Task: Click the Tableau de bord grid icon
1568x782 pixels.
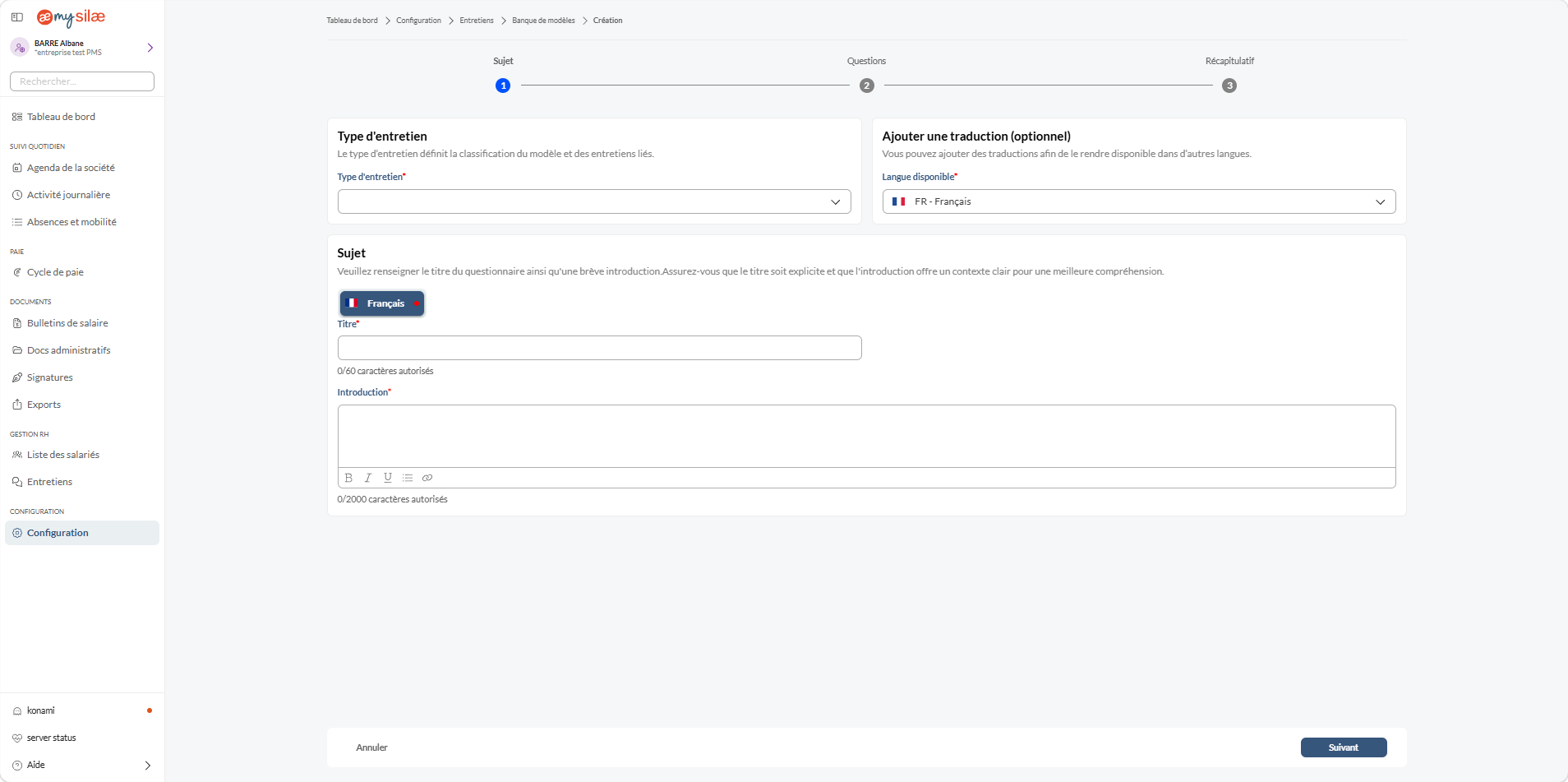Action: (17, 117)
